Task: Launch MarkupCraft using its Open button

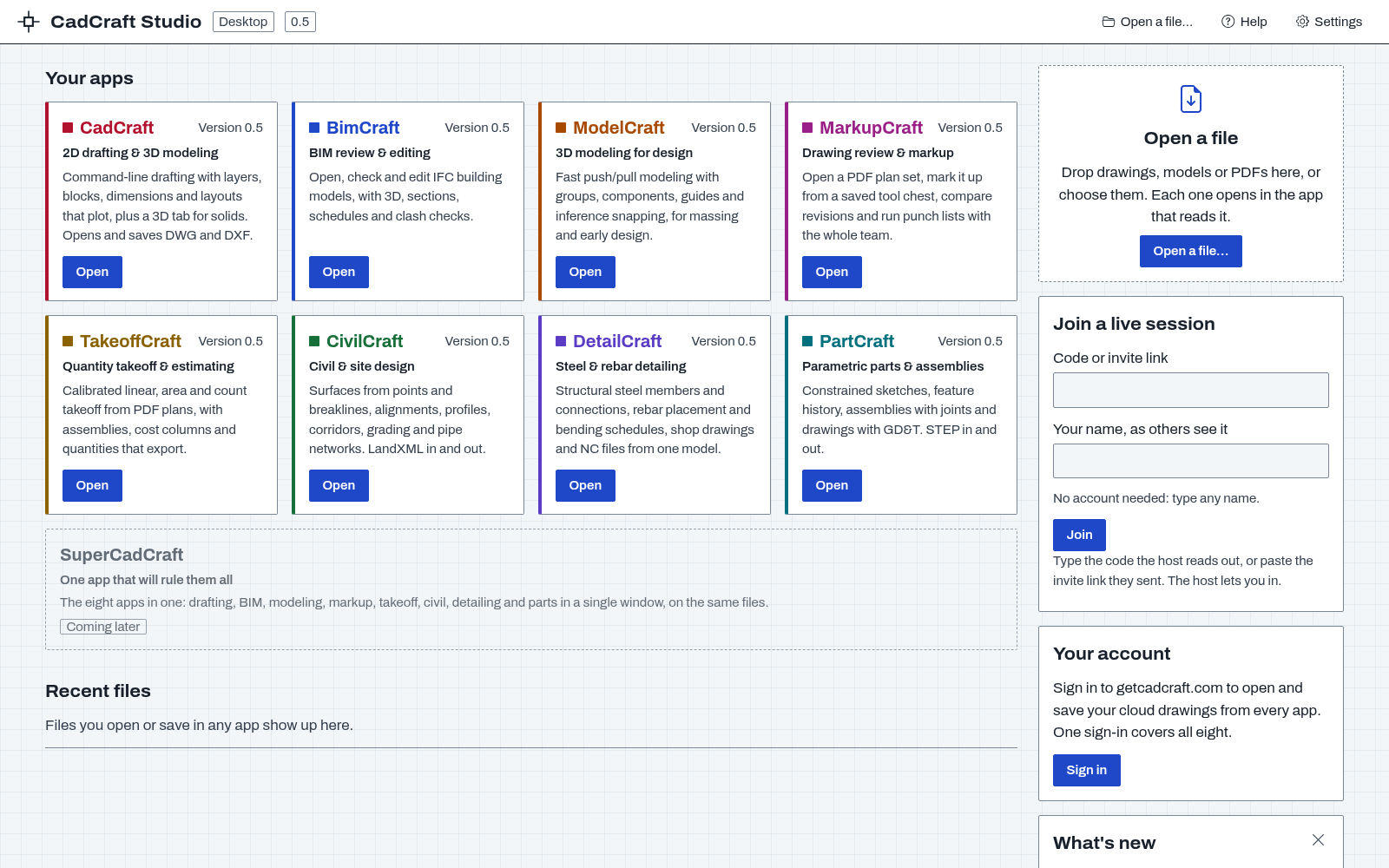Action: [x=832, y=272]
